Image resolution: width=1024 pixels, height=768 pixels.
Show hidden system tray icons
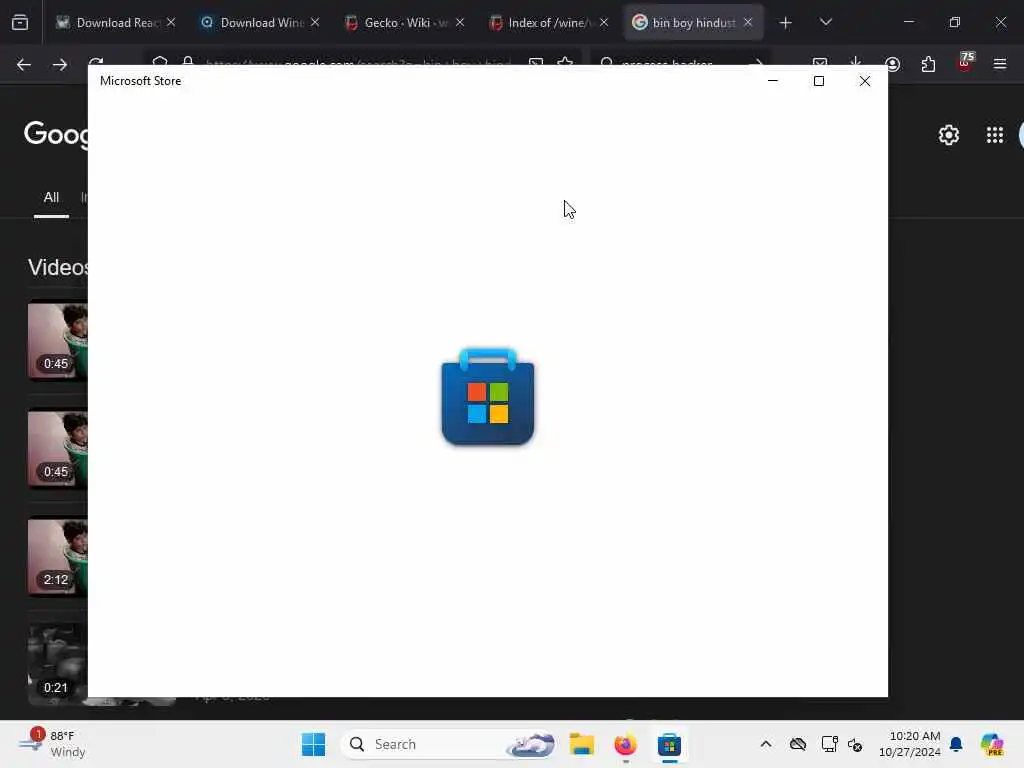(x=766, y=744)
